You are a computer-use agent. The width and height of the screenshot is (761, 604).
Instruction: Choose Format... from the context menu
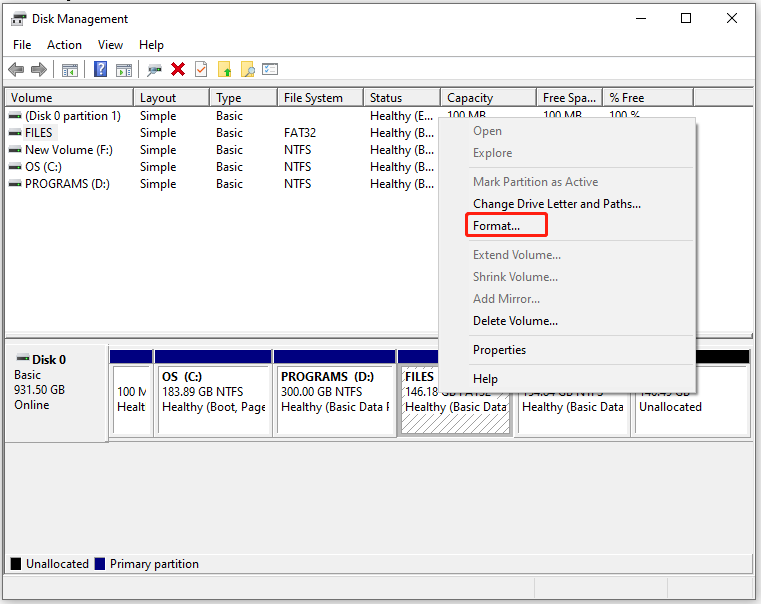(x=496, y=226)
